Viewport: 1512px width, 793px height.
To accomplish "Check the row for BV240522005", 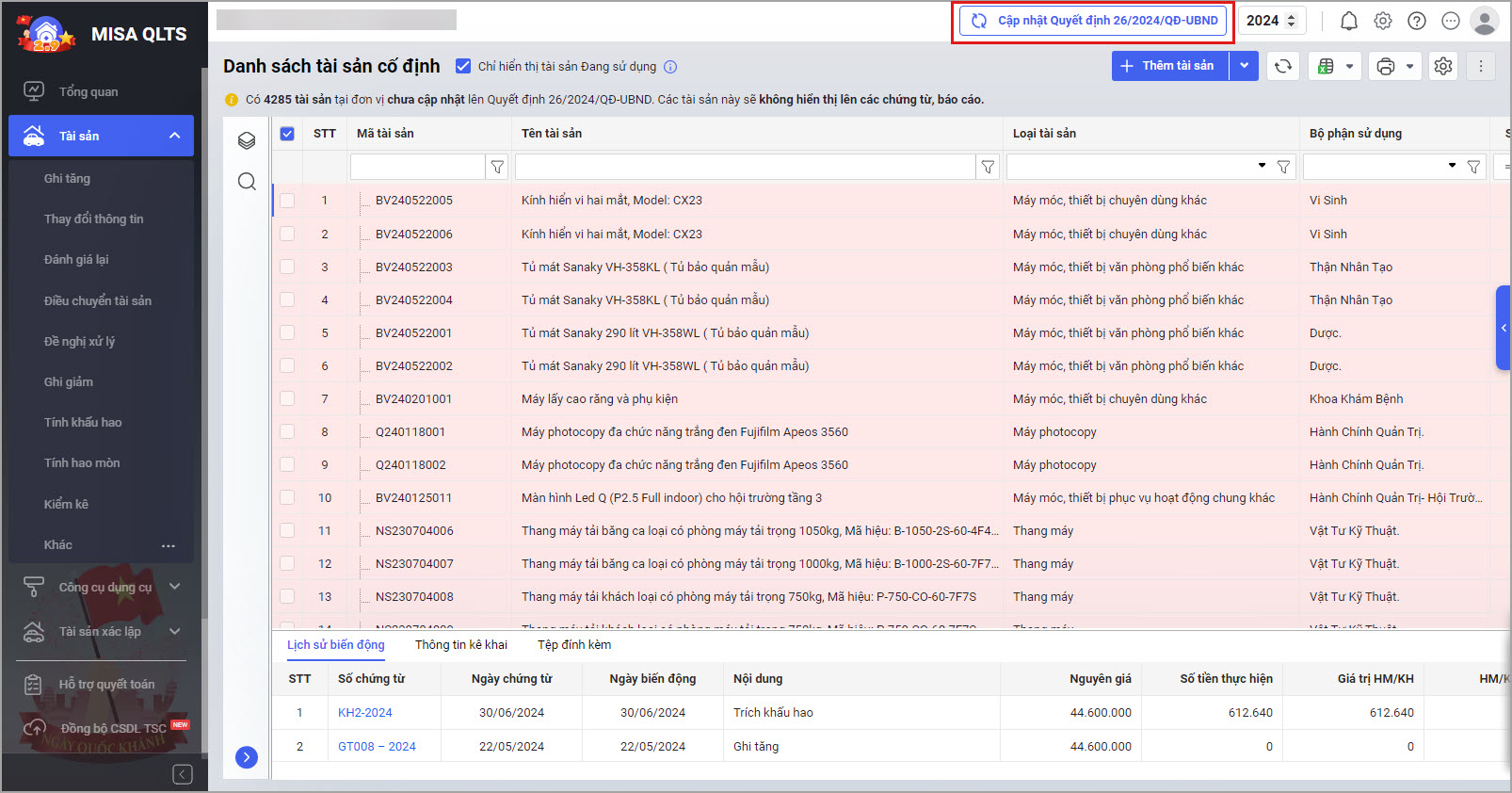I will click(287, 201).
